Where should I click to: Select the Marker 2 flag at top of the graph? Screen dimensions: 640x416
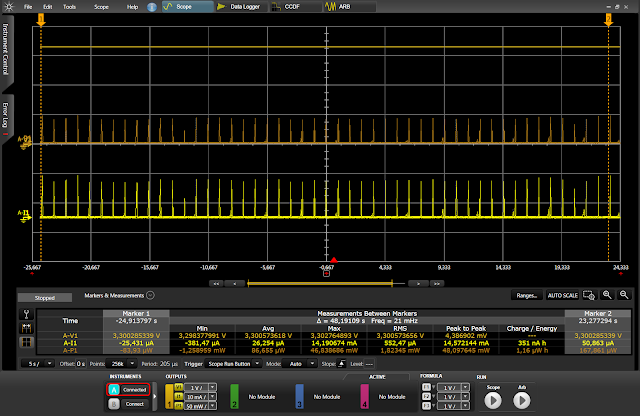click(x=608, y=19)
